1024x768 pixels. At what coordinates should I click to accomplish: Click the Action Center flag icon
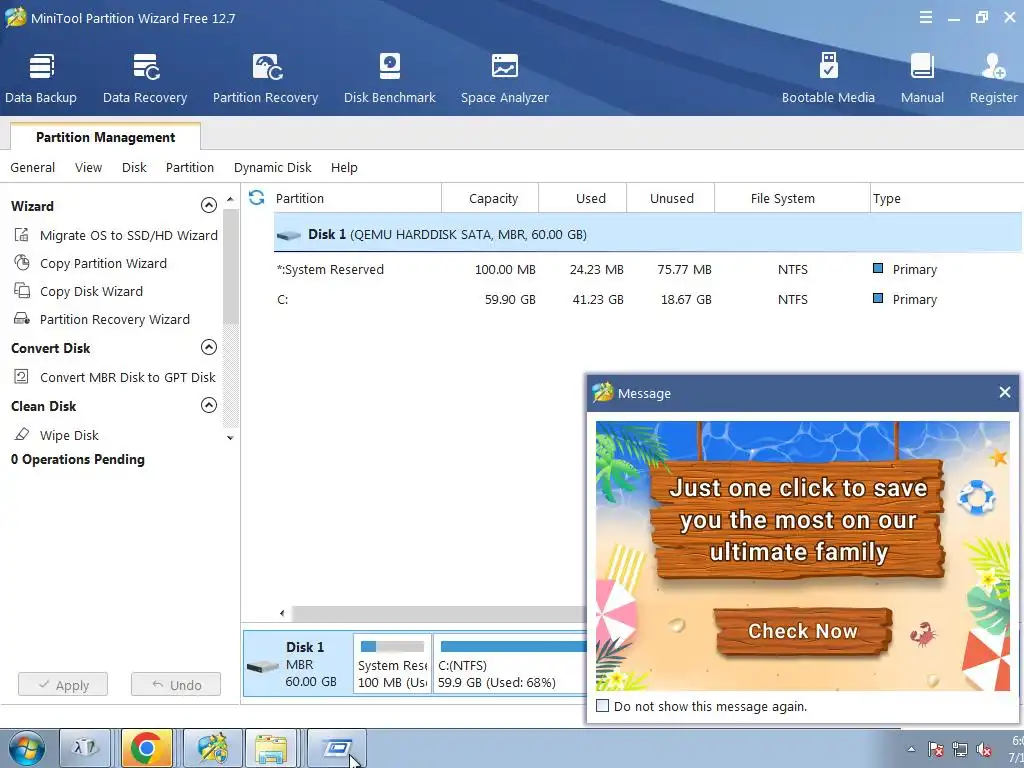point(935,749)
